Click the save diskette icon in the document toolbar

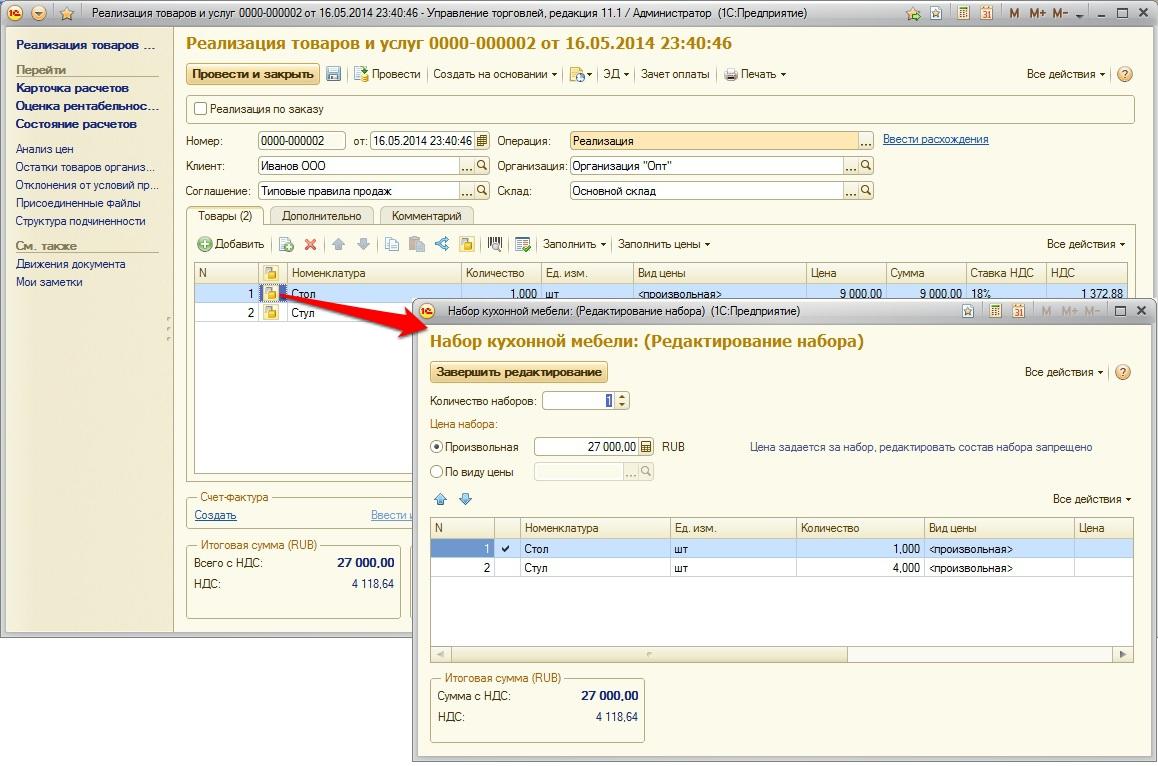click(x=333, y=74)
